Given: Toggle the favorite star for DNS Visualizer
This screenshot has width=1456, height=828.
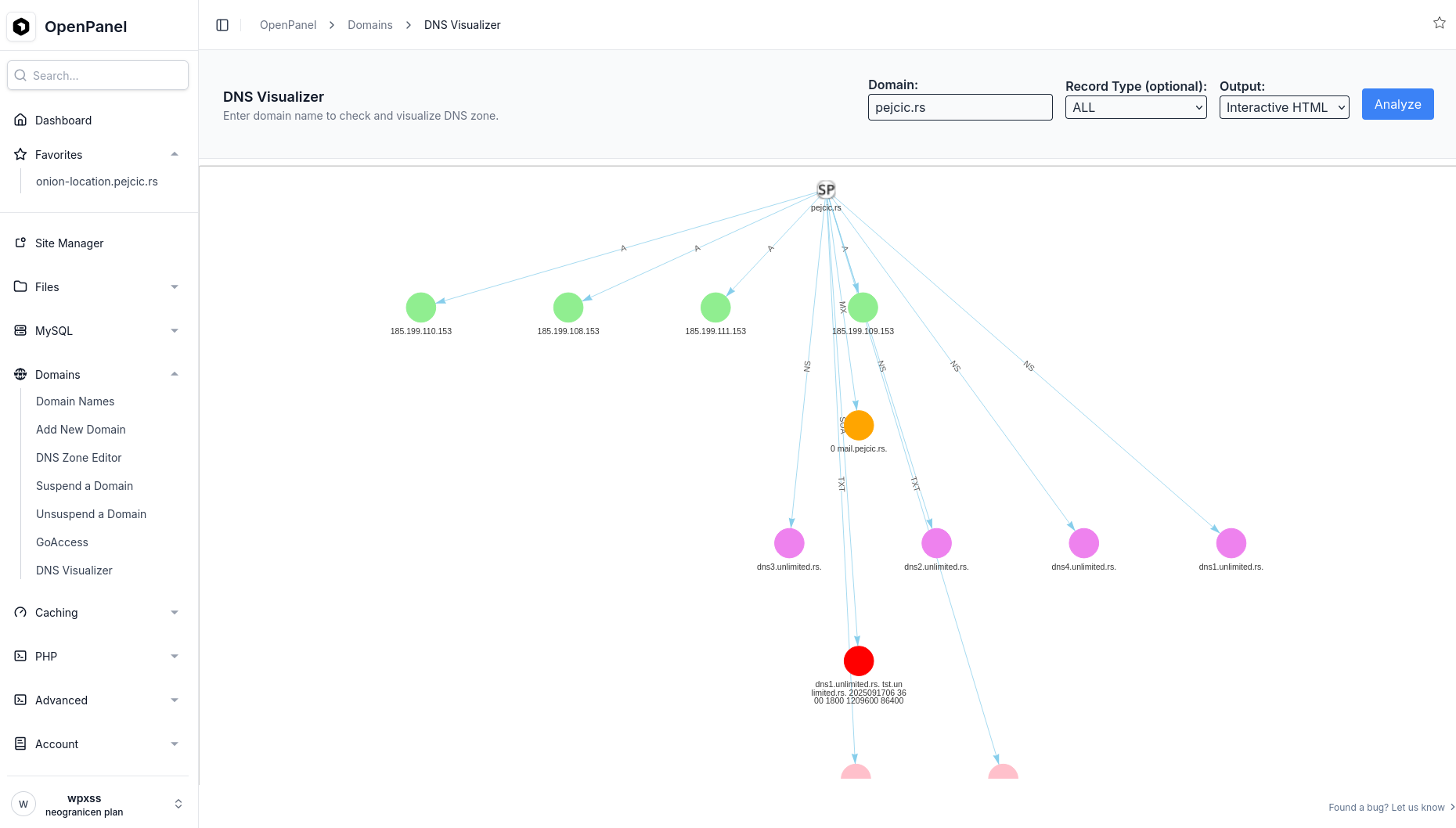Looking at the screenshot, I should pyautogui.click(x=1440, y=23).
